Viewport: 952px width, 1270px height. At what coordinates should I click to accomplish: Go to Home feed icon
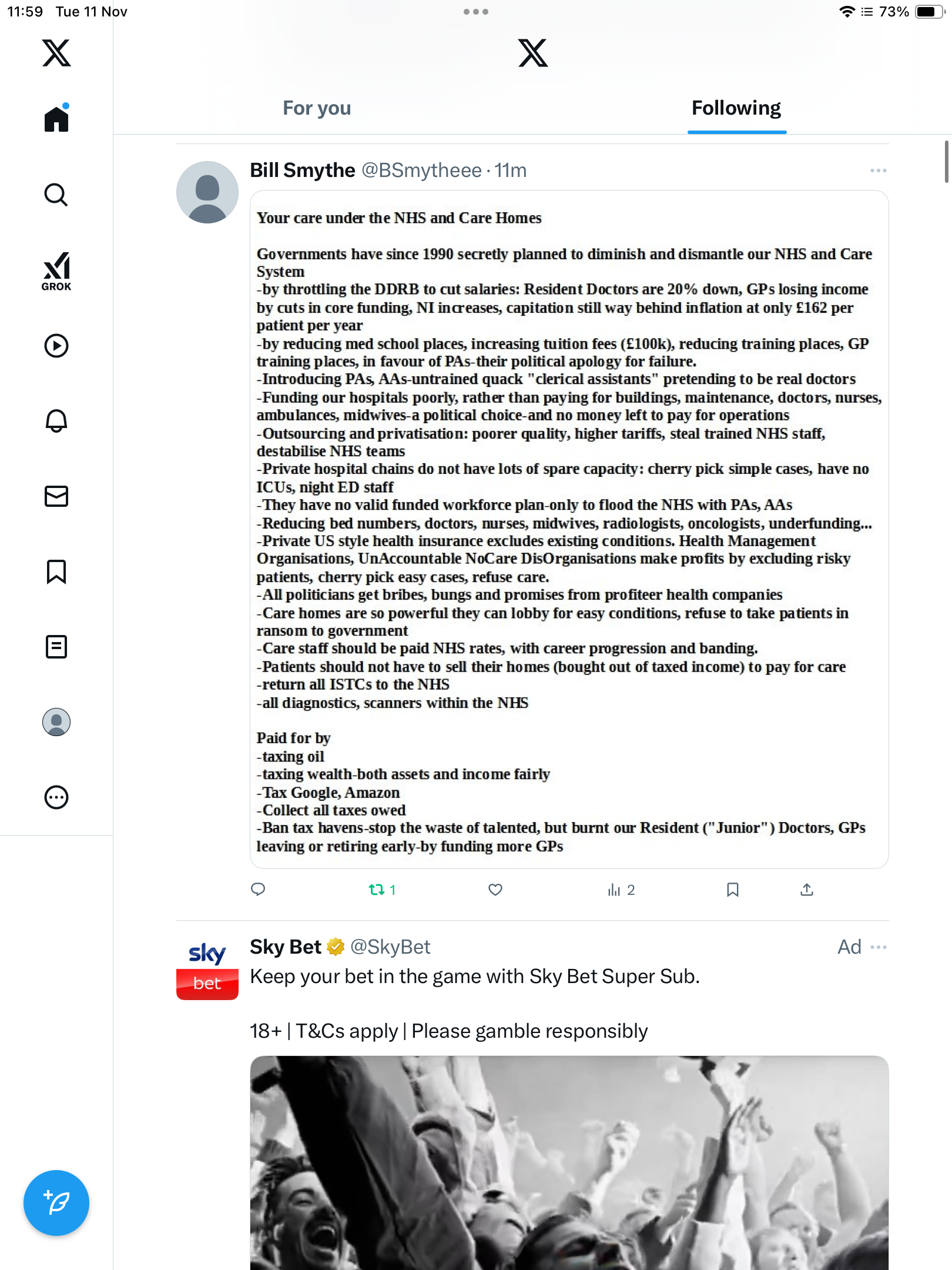click(x=56, y=118)
